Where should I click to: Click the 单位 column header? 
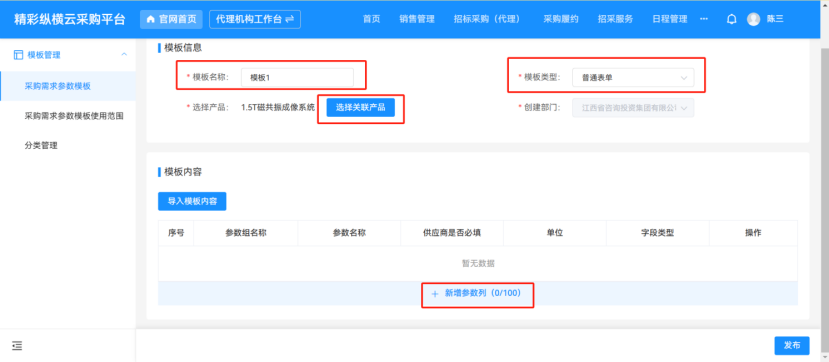[x=555, y=233]
